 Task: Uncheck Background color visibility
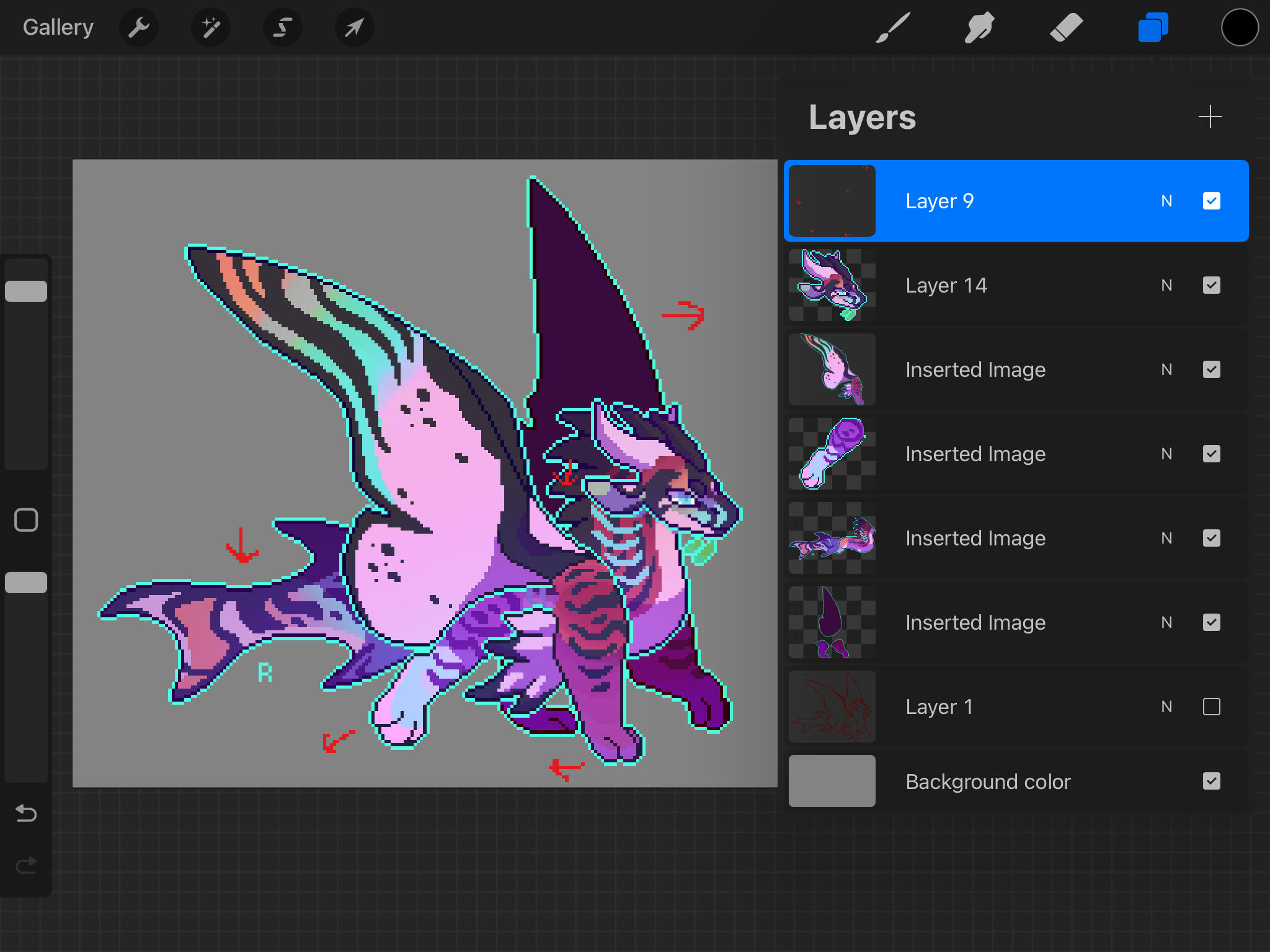1211,781
